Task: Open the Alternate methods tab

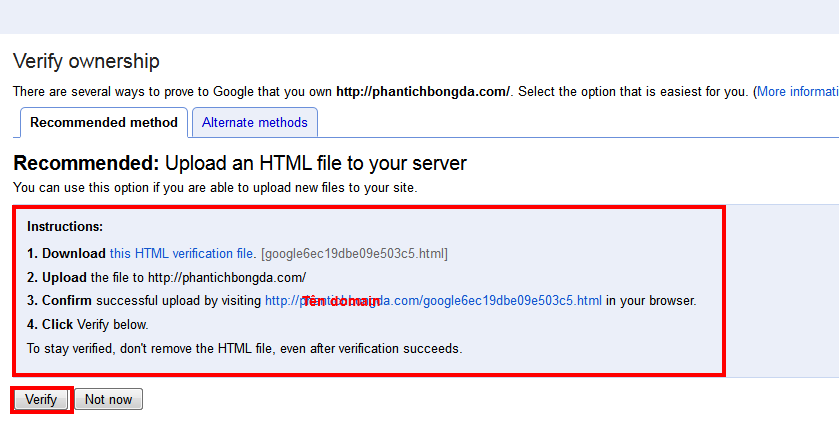Action: (254, 123)
